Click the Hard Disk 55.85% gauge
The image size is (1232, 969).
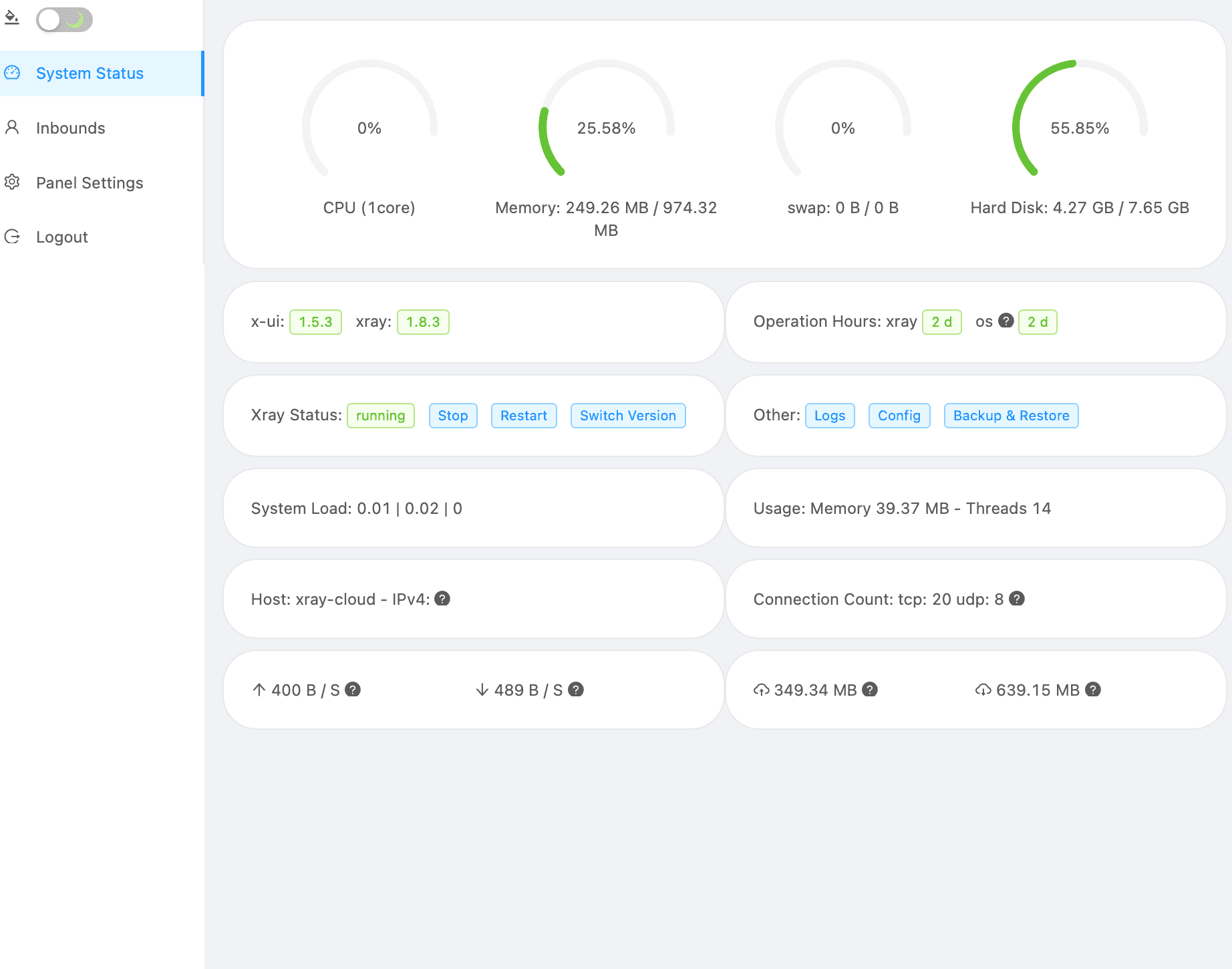pos(1080,119)
